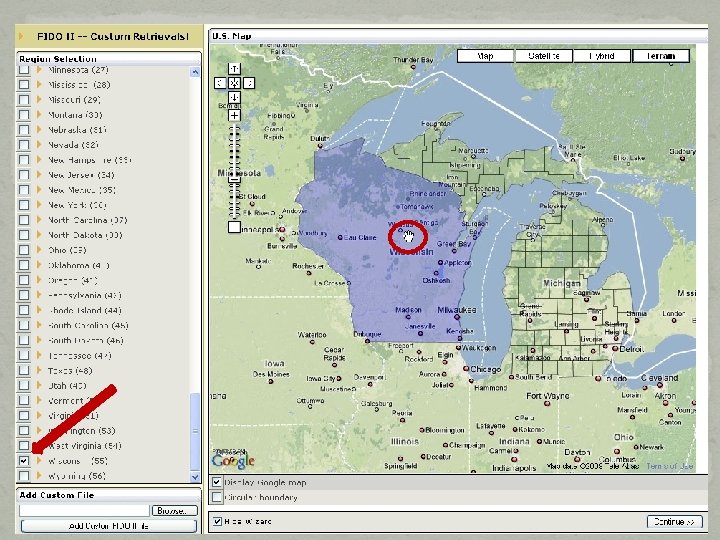Check the Nebraska (31) checkbox

coord(24,130)
